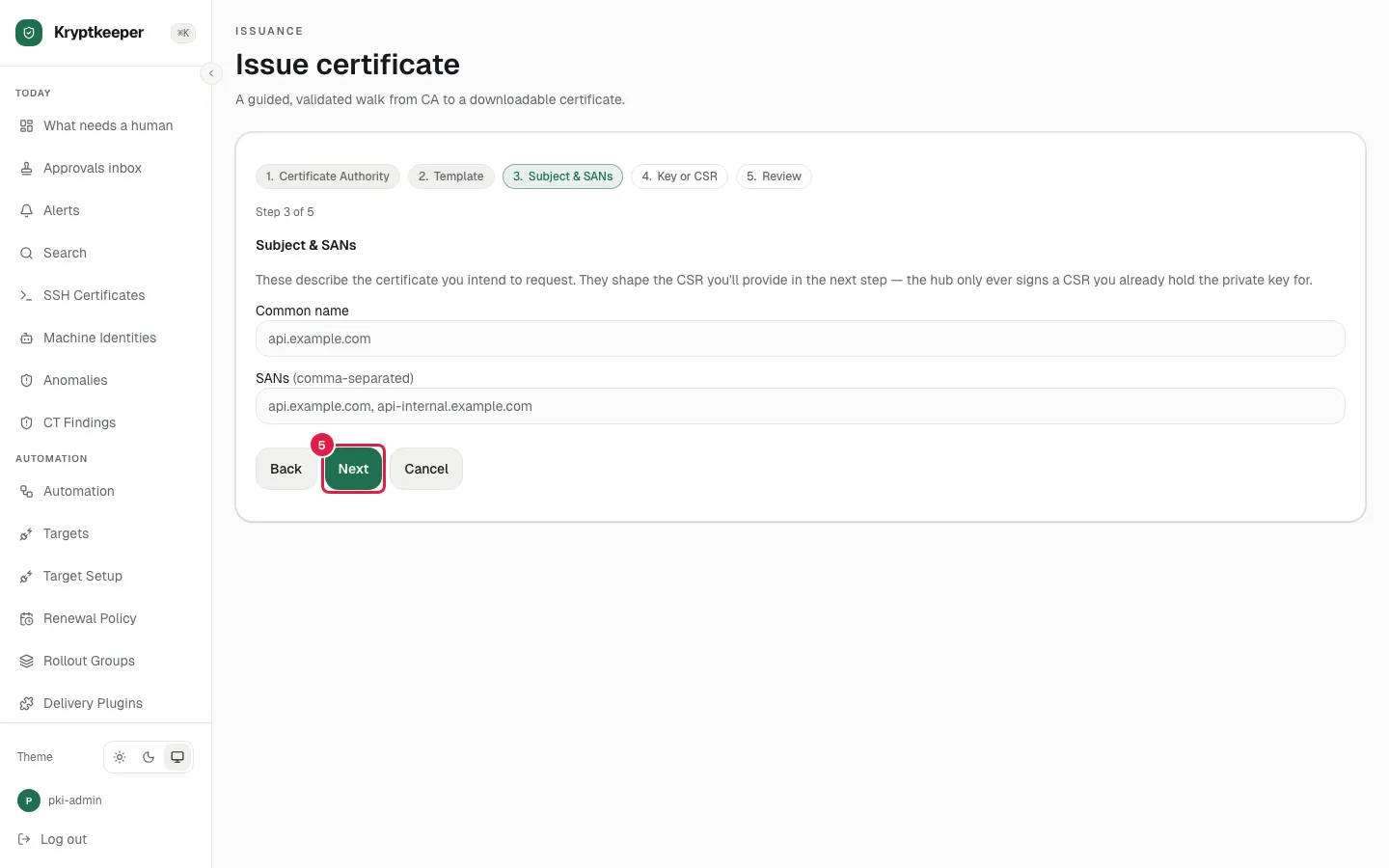Image resolution: width=1389 pixels, height=868 pixels.
Task: Click the Alerts bell icon
Action: [x=26, y=211]
